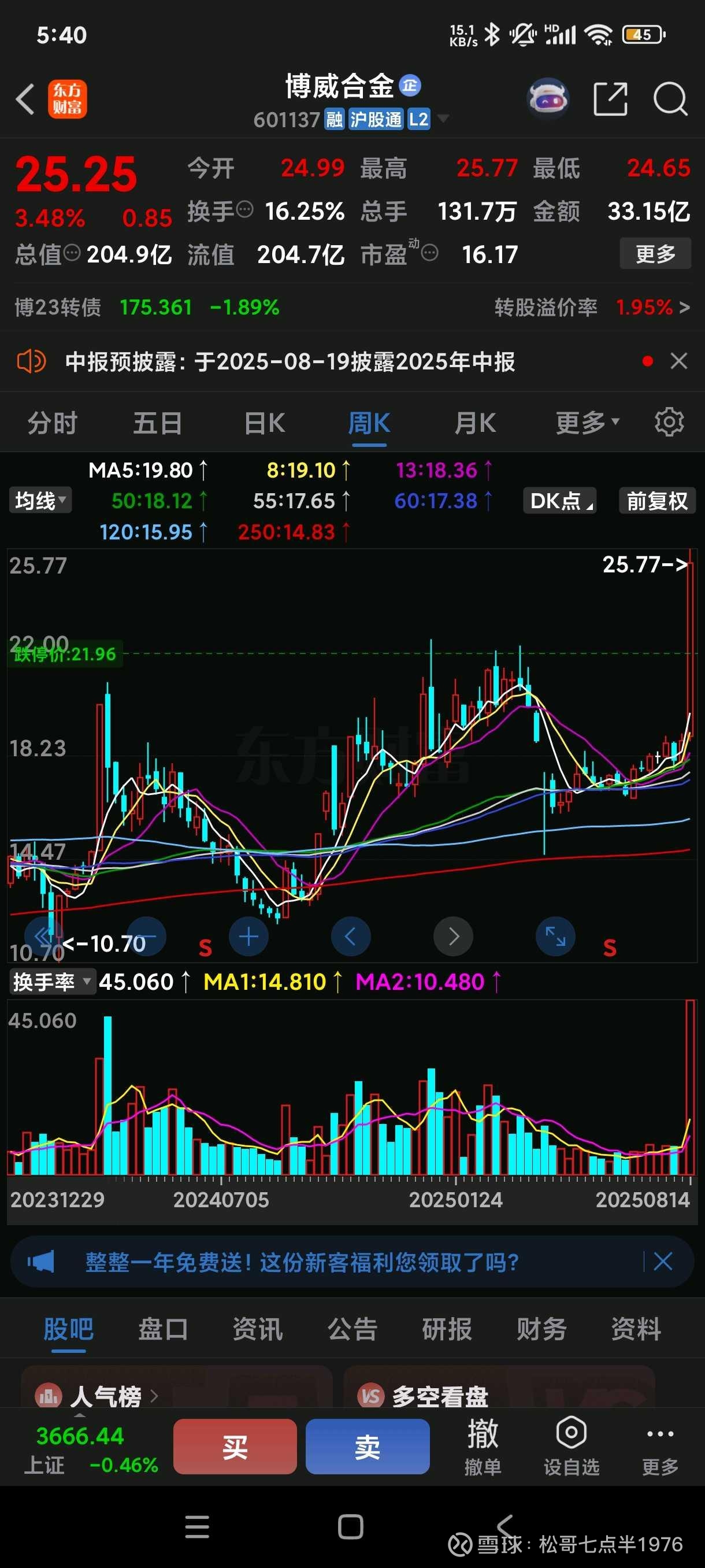
Task: Switch to 五日 chart tab
Action: (x=158, y=423)
